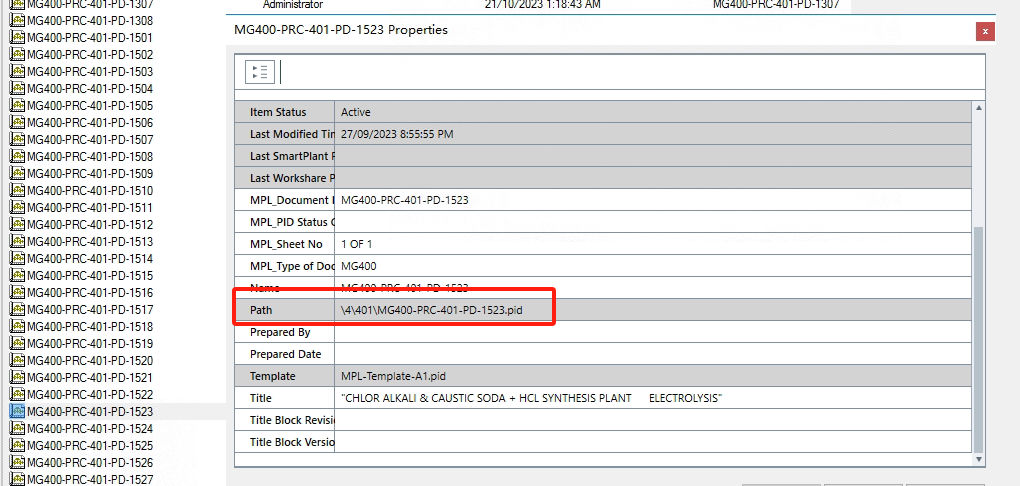Screen dimensions: 1020x486
Task: Click the empty Prepared Date value field
Action: pyautogui.click(x=653, y=354)
